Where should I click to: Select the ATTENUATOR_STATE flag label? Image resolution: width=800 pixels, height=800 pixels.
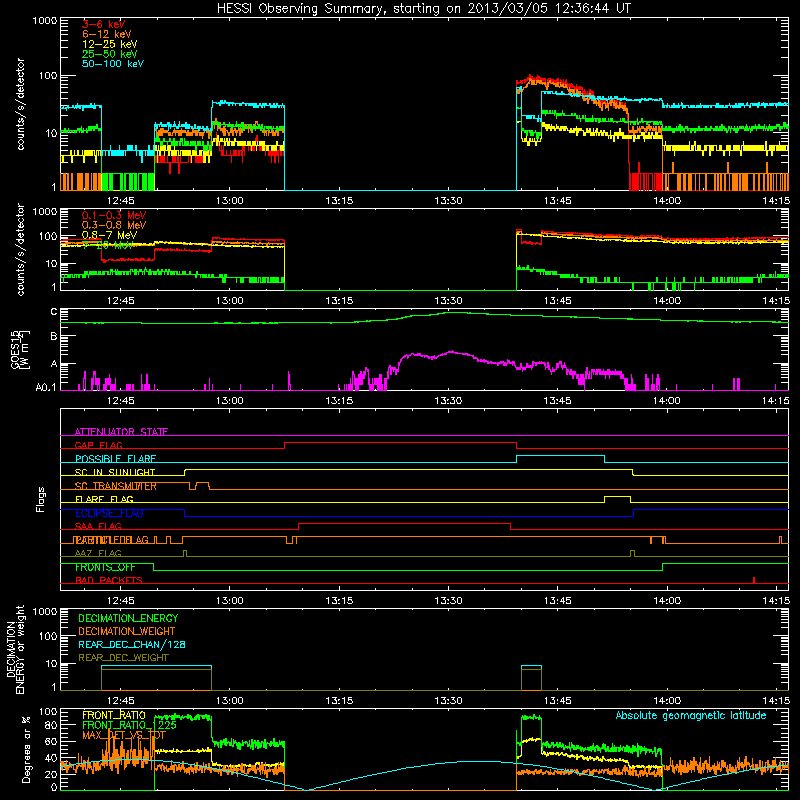coord(121,432)
